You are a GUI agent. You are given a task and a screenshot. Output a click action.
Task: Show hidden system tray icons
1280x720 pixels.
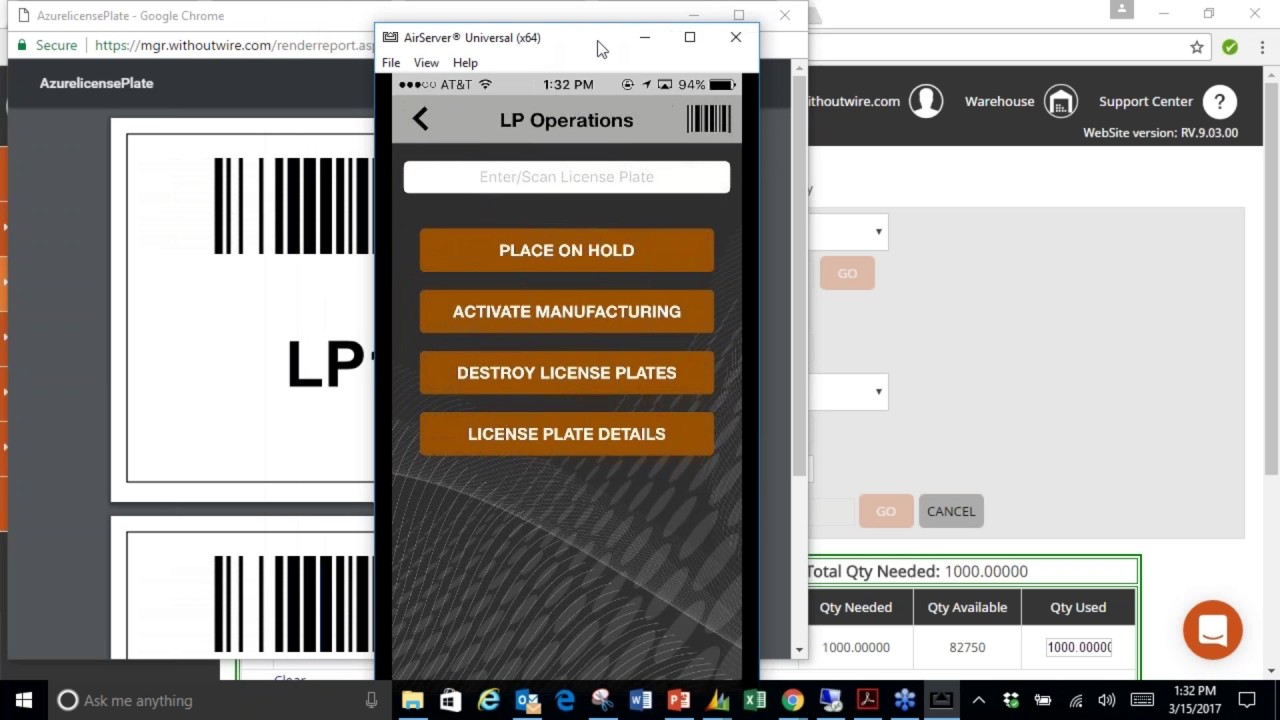(x=979, y=700)
